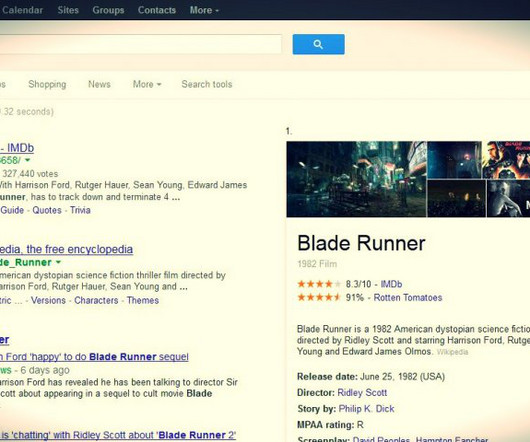The height and width of the screenshot is (442, 530).
Task: Open Search tools options
Action: [207, 84]
